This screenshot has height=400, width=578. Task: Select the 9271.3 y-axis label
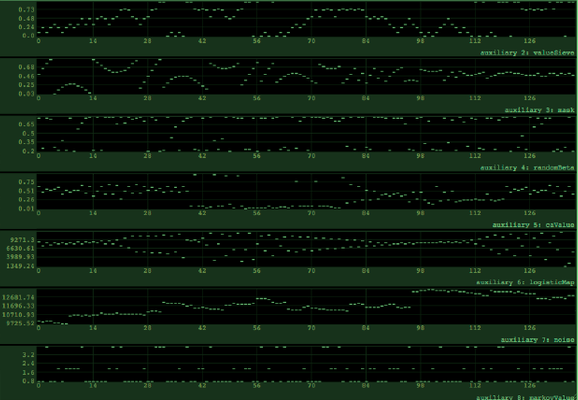(x=22, y=240)
